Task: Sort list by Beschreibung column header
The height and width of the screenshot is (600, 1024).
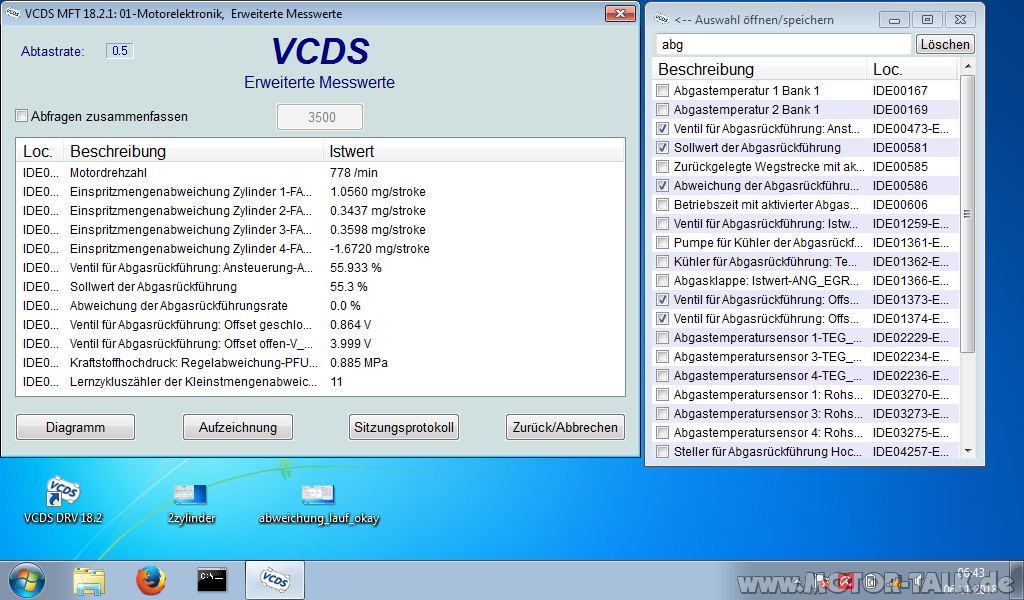Action: pos(758,69)
